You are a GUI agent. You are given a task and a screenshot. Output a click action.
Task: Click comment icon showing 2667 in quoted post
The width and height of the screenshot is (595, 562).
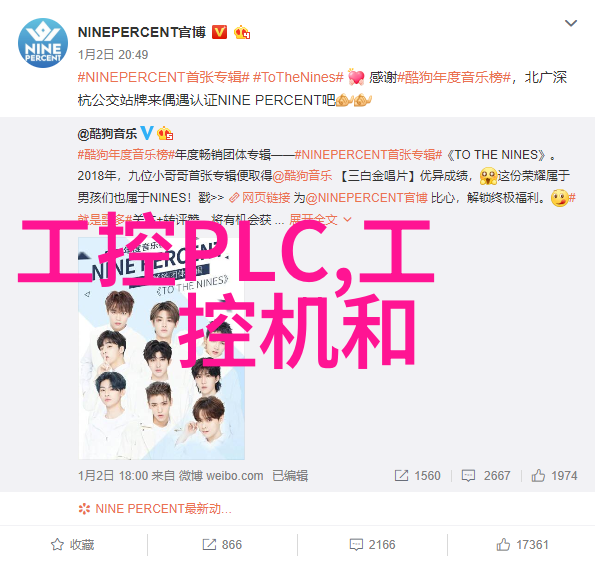point(468,475)
